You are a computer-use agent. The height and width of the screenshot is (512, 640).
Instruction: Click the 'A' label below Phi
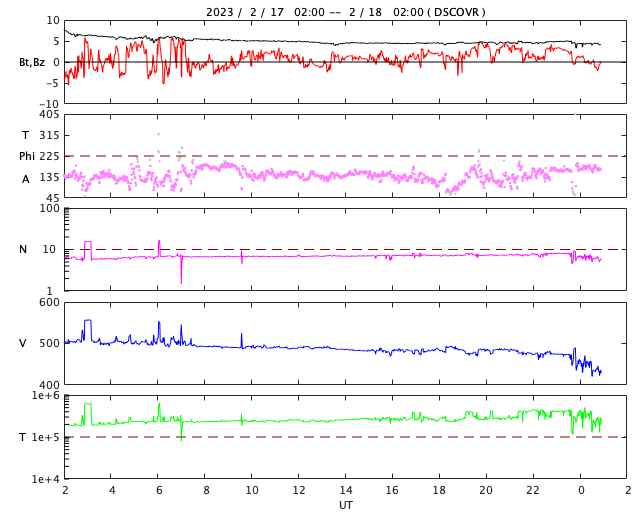[x=26, y=179]
